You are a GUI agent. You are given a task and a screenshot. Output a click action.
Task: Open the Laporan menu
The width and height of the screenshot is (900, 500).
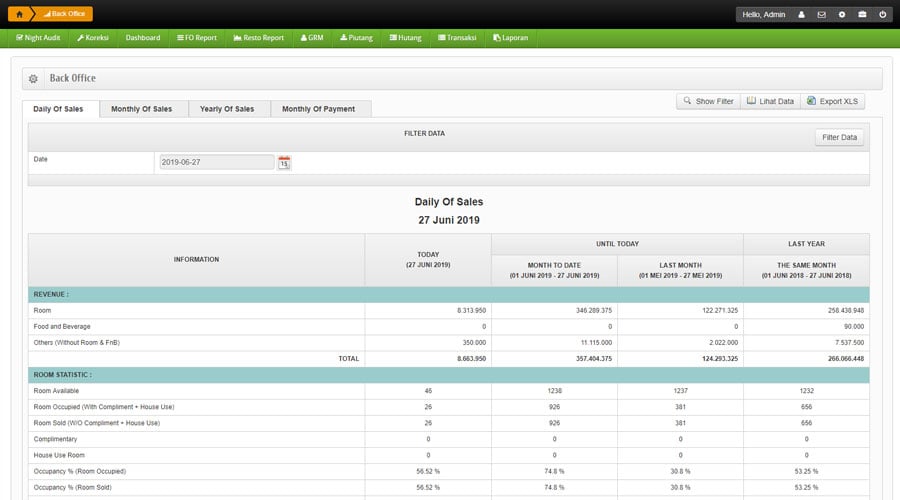tap(512, 38)
